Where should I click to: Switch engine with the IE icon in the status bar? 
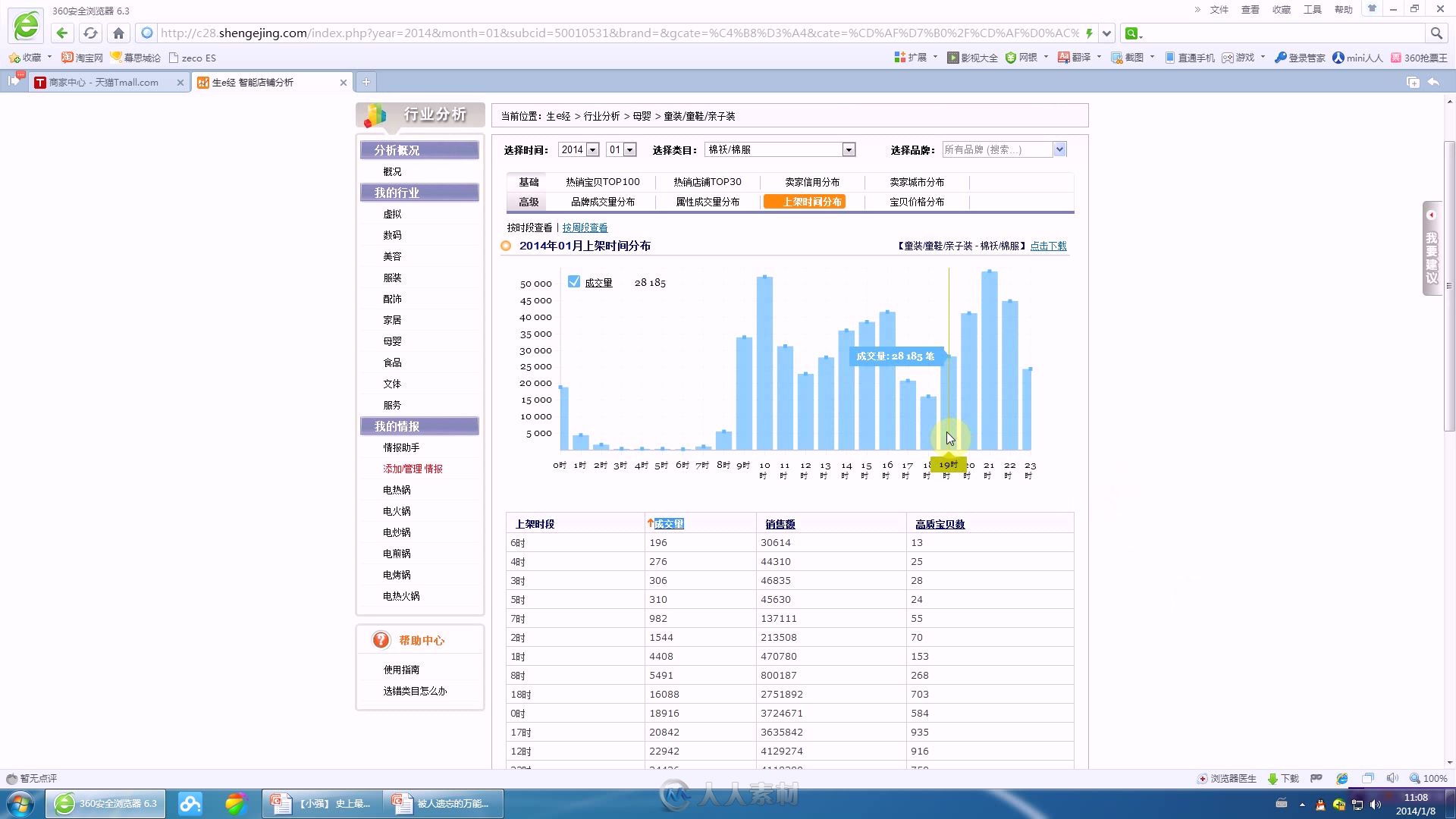click(1341, 778)
